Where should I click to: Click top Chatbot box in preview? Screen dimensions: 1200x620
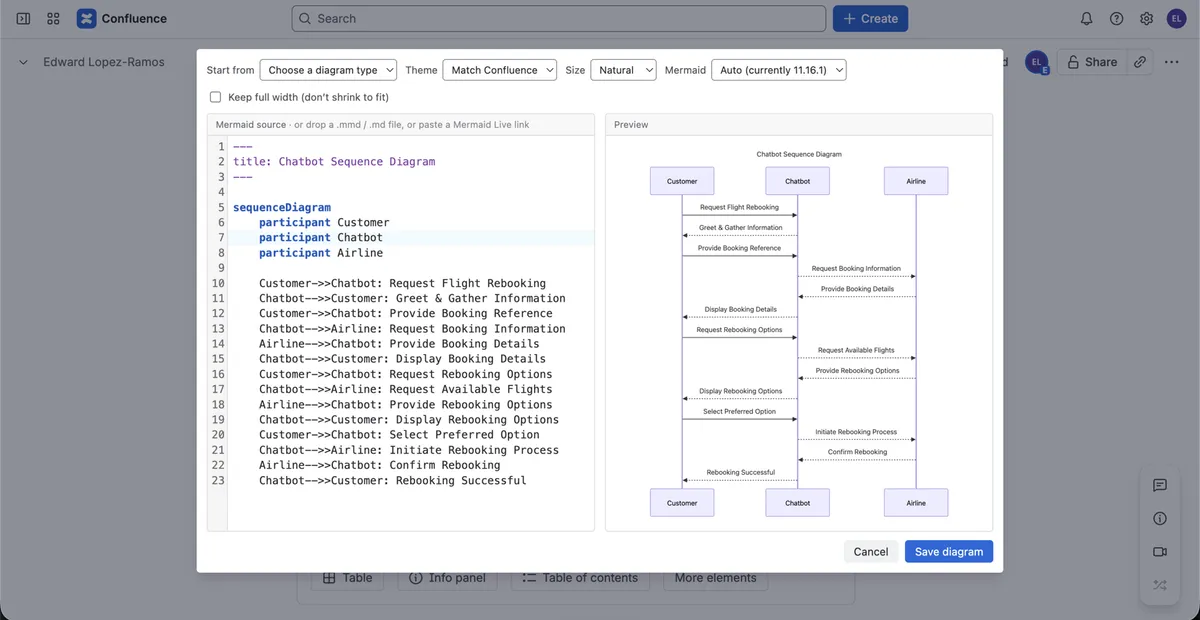798,181
